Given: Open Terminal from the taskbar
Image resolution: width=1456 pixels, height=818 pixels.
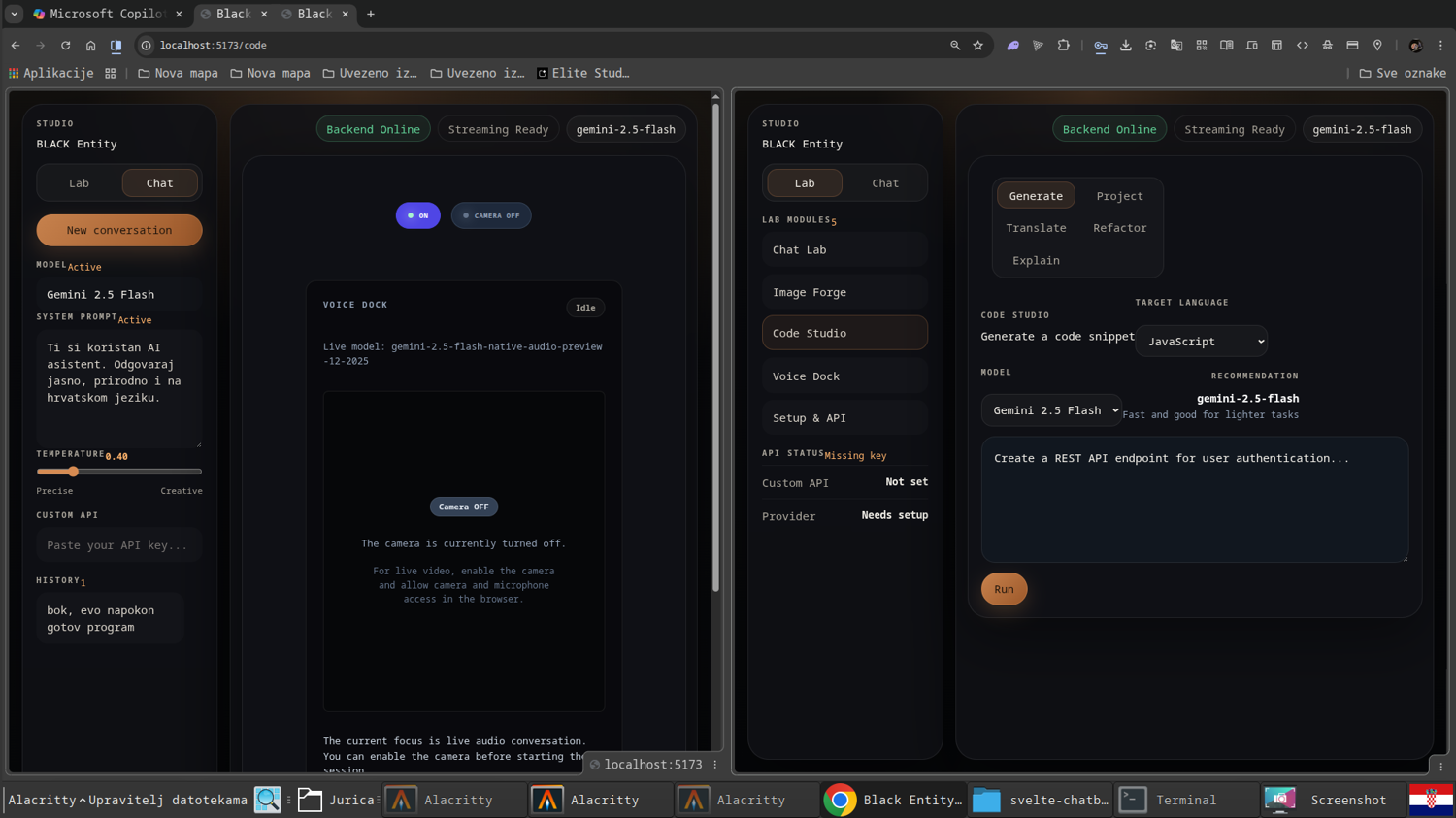Looking at the screenshot, I should [1186, 800].
